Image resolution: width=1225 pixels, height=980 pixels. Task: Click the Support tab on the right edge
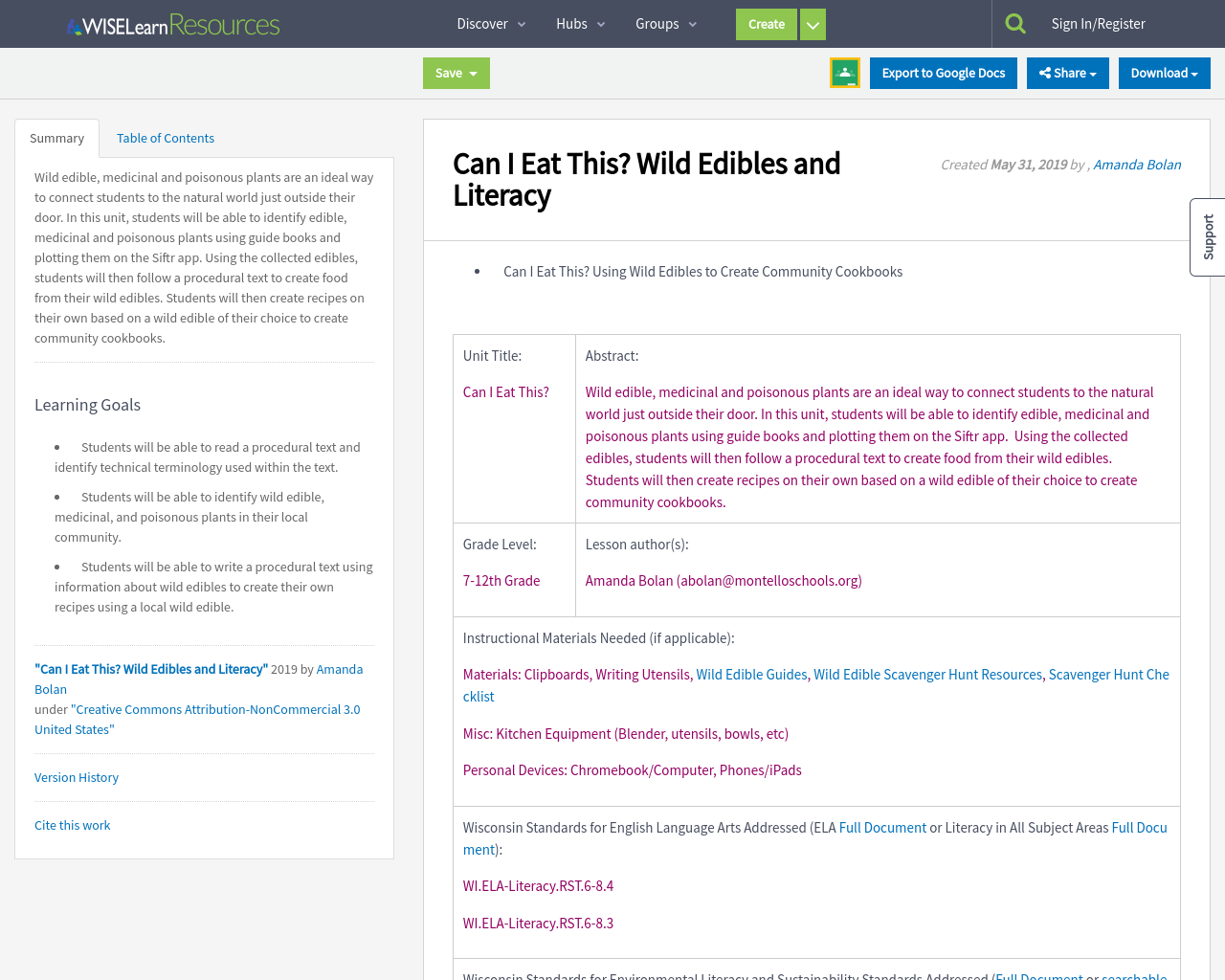[x=1208, y=235]
